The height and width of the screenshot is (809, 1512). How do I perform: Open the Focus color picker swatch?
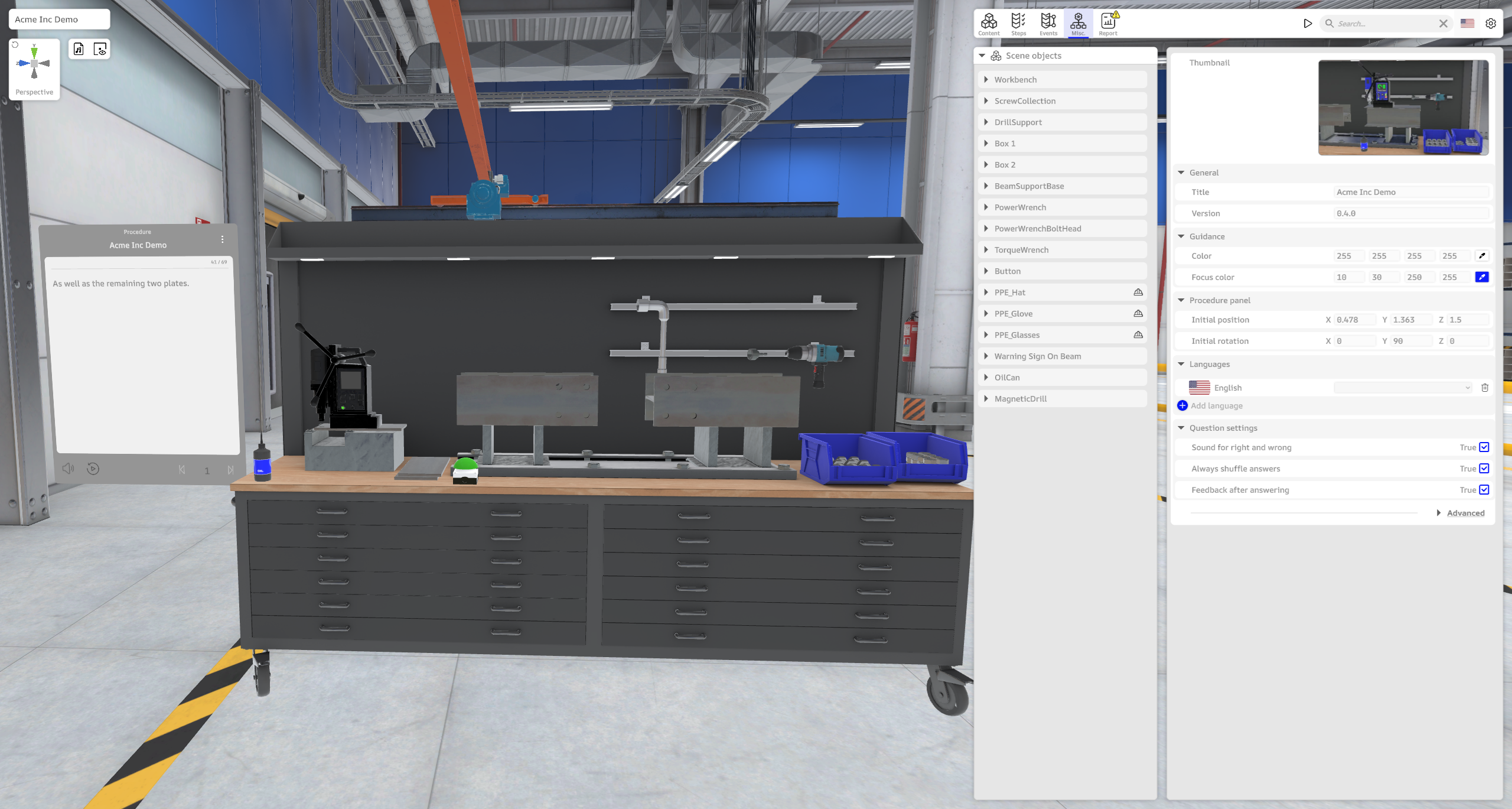(x=1482, y=277)
